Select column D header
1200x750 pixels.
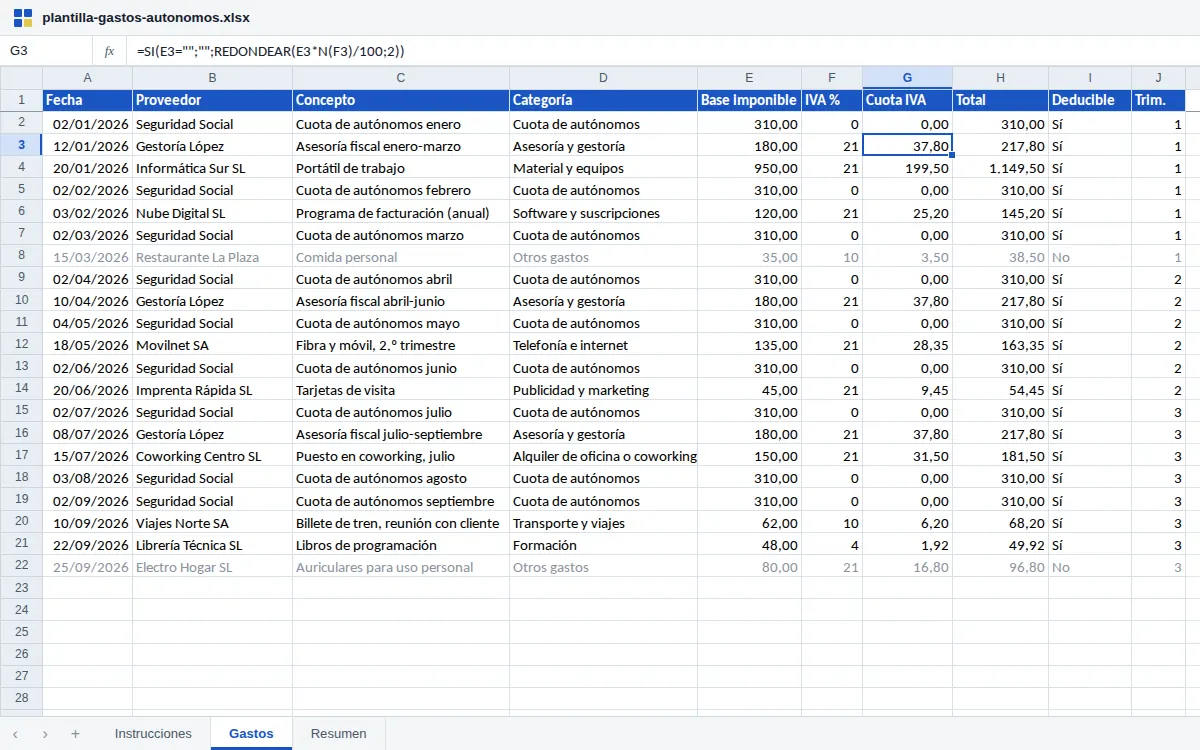[604, 78]
